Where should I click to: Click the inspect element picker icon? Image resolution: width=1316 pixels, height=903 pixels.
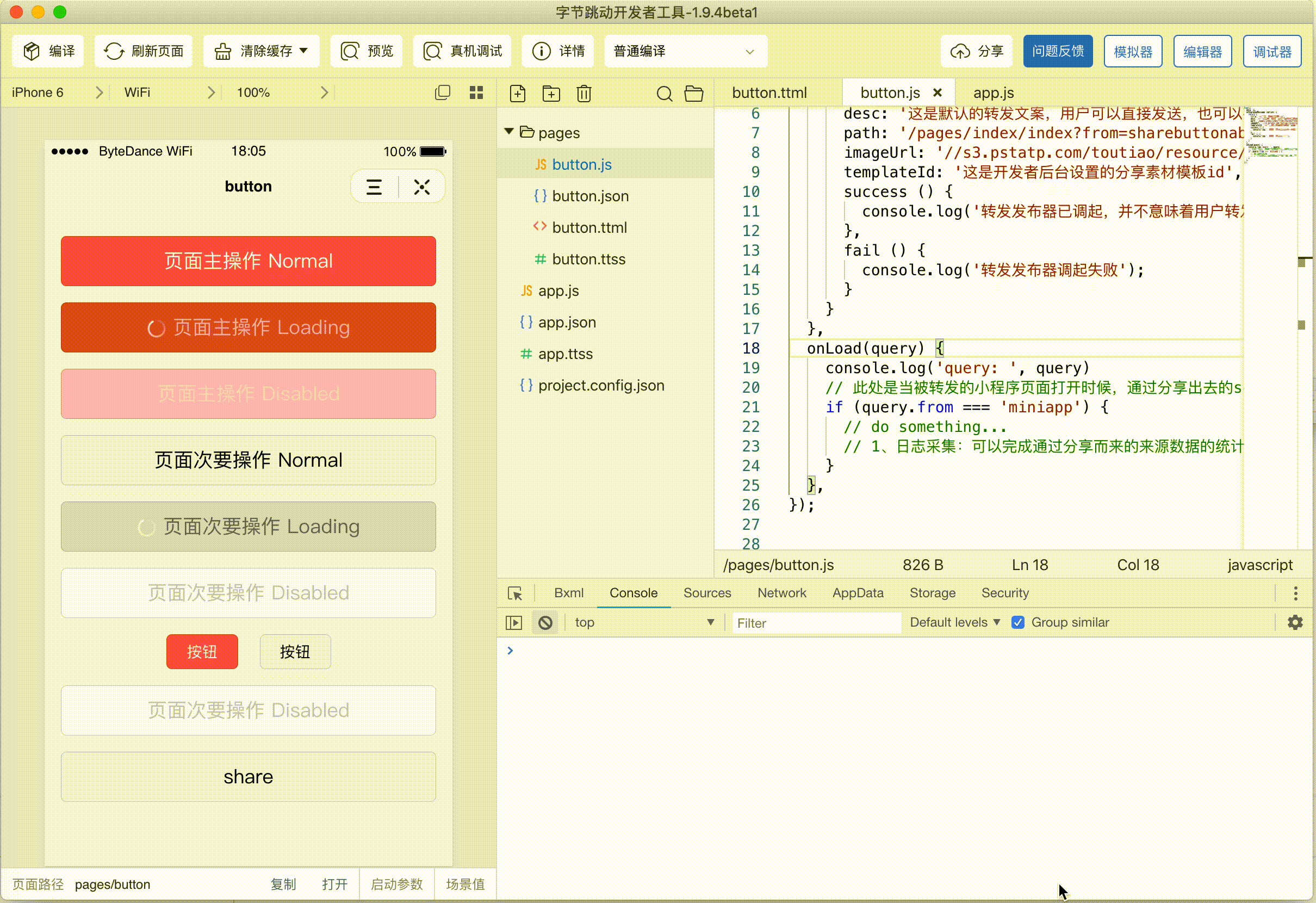(x=515, y=592)
